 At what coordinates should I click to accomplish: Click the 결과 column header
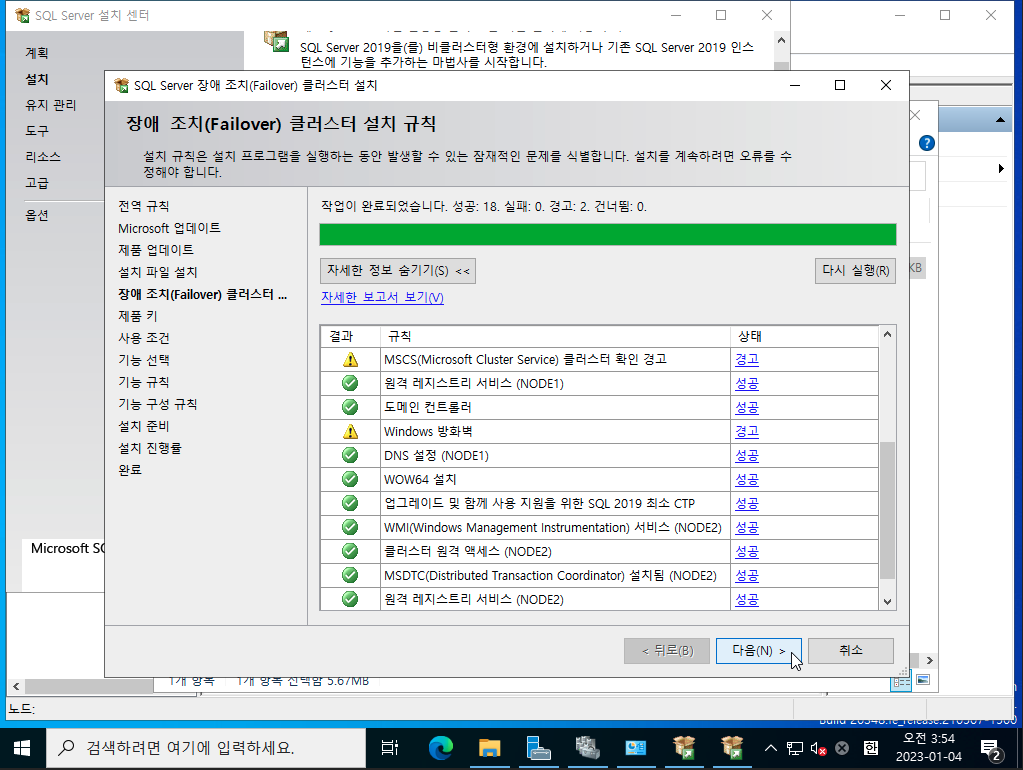coord(350,336)
